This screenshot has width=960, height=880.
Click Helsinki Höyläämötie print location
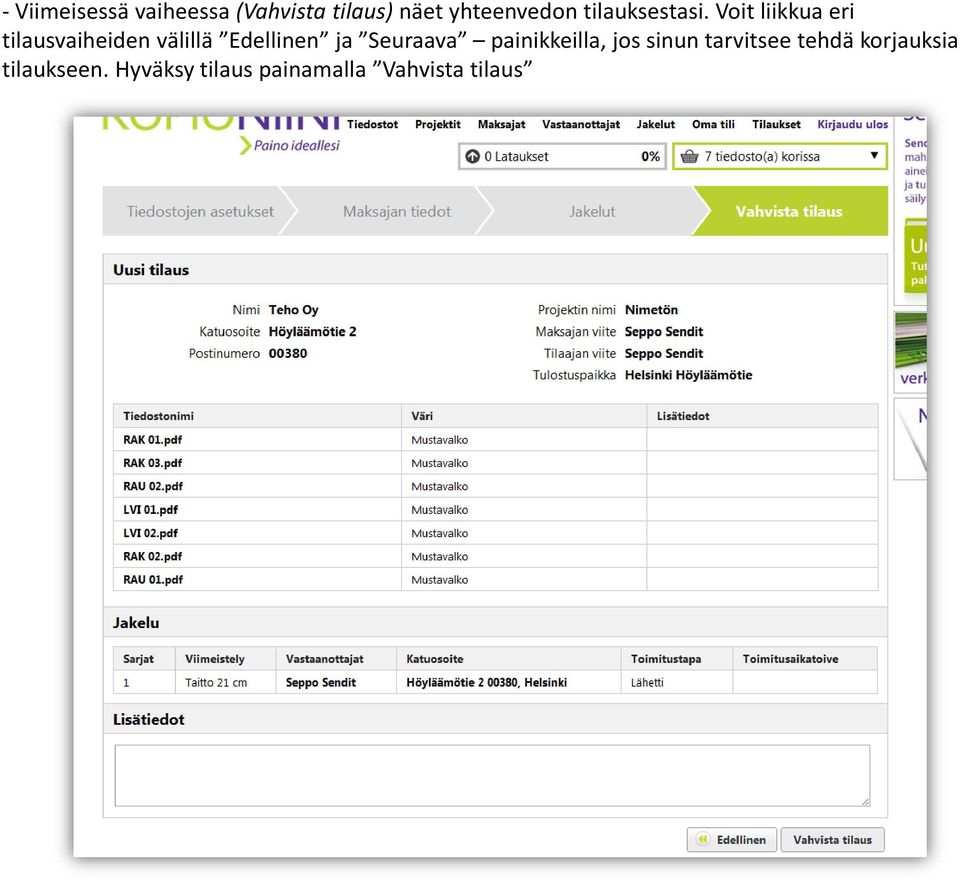(x=688, y=375)
